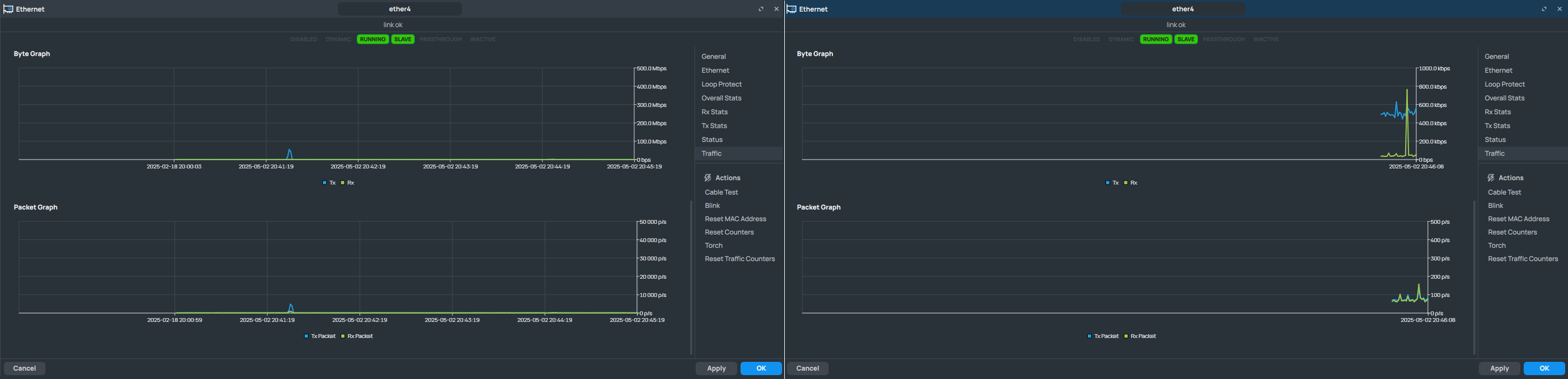Open Ethernet tab in left window
Viewport: 1568px width, 379px height.
738,71
